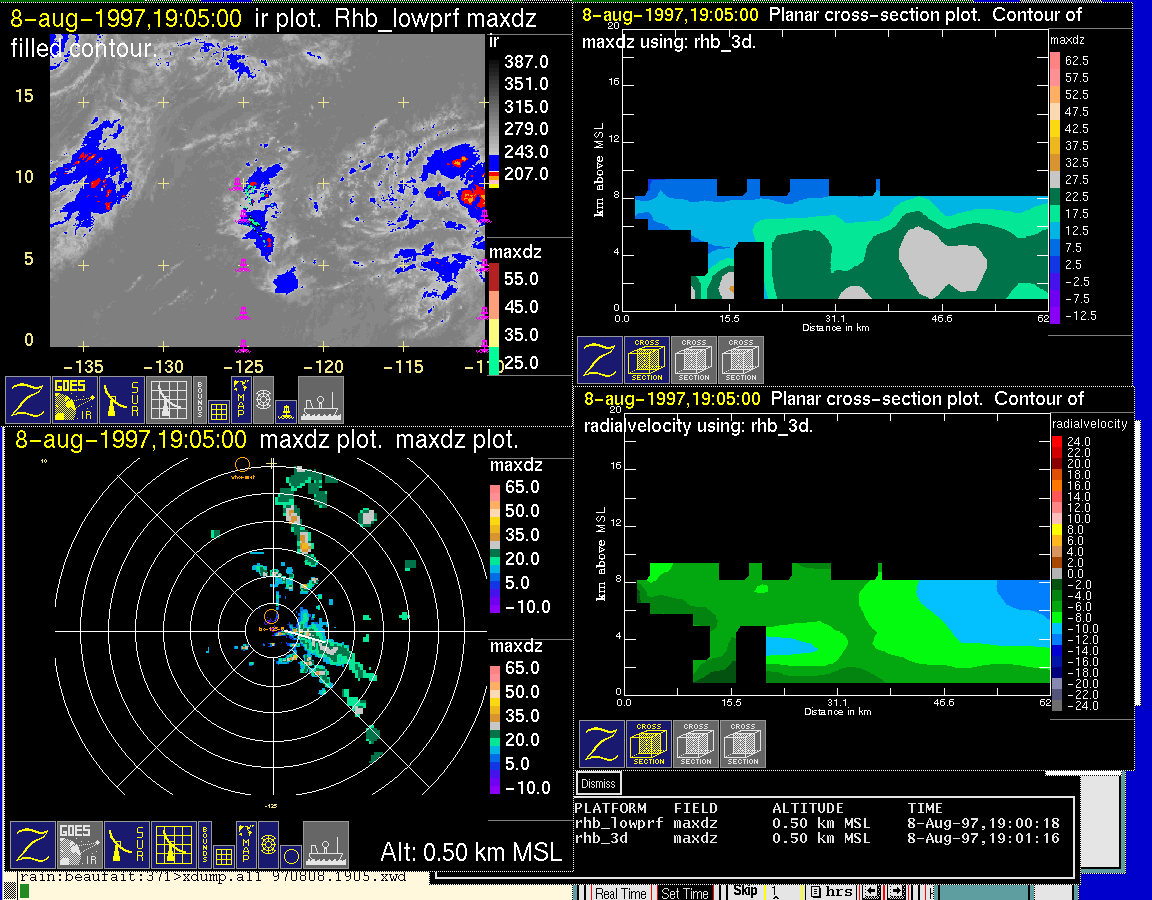This screenshot has width=1152, height=900.
Task: Click the Set Time button
Action: [x=685, y=893]
